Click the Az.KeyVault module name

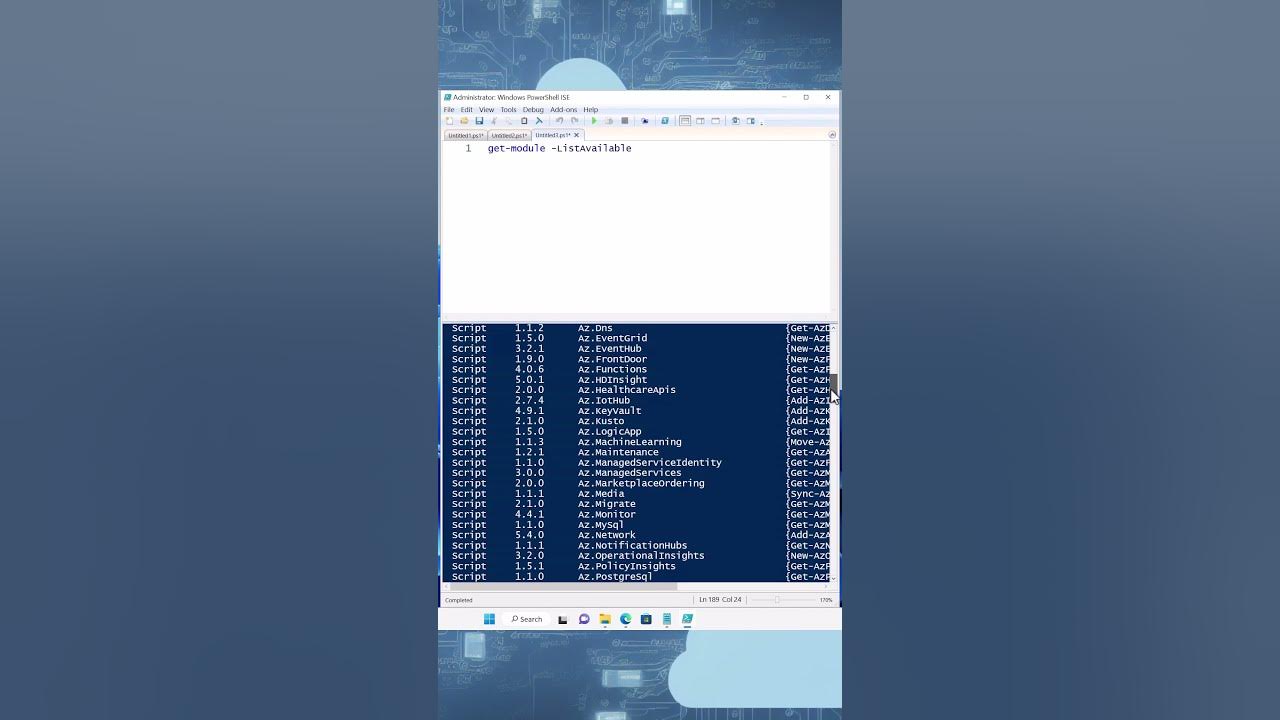609,411
